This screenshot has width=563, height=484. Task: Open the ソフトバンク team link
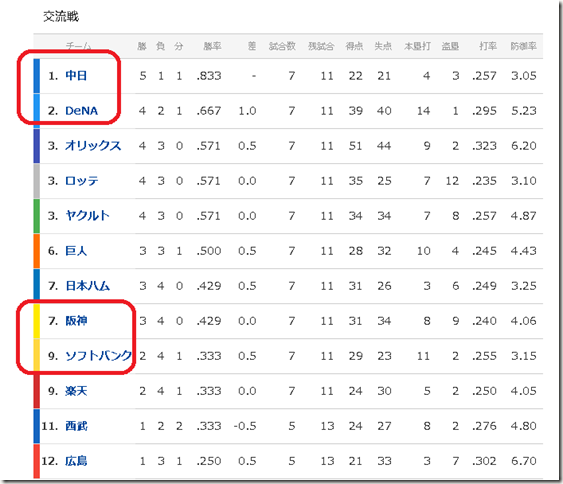[98, 355]
